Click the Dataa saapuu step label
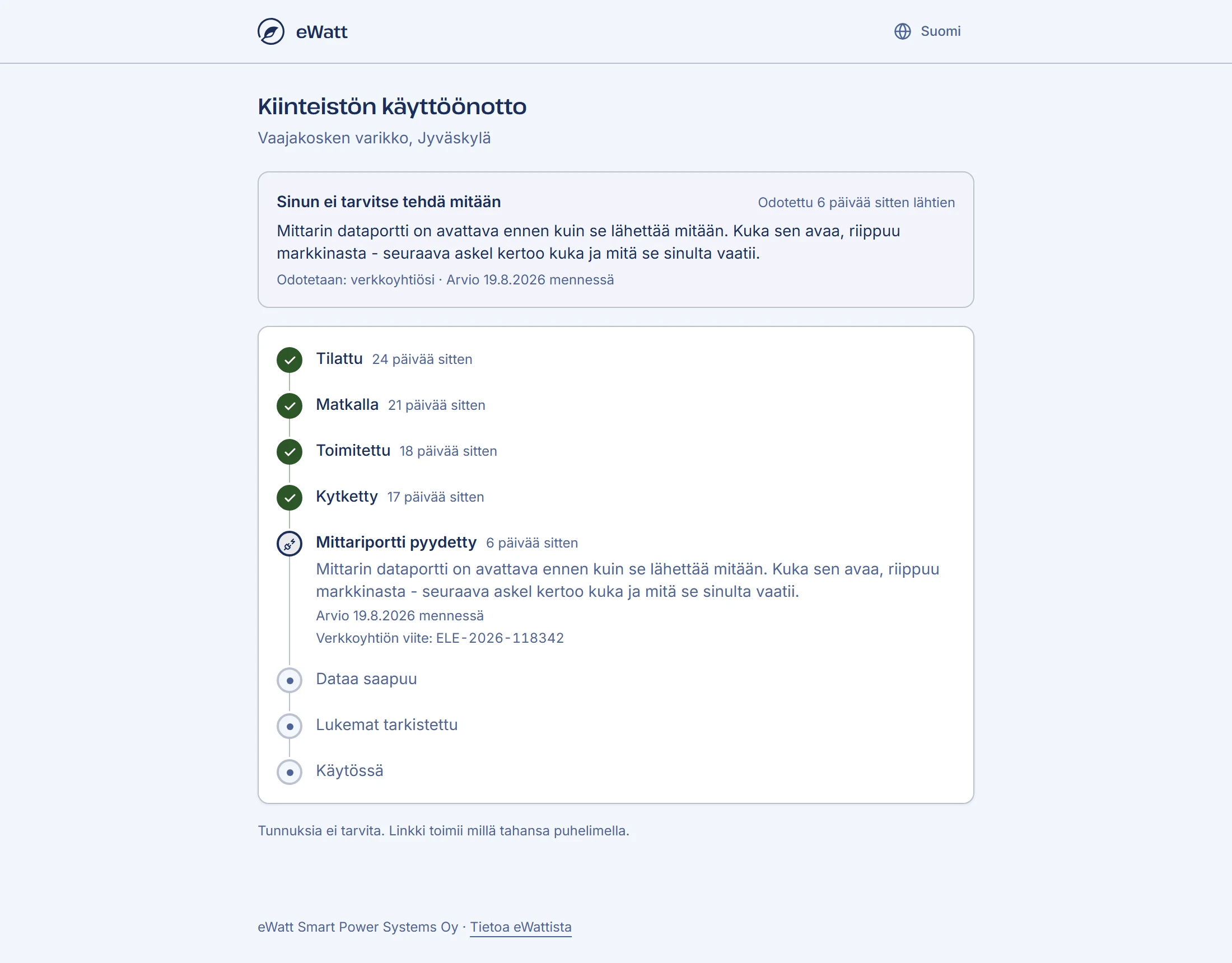The width and height of the screenshot is (1232, 963). (366, 679)
